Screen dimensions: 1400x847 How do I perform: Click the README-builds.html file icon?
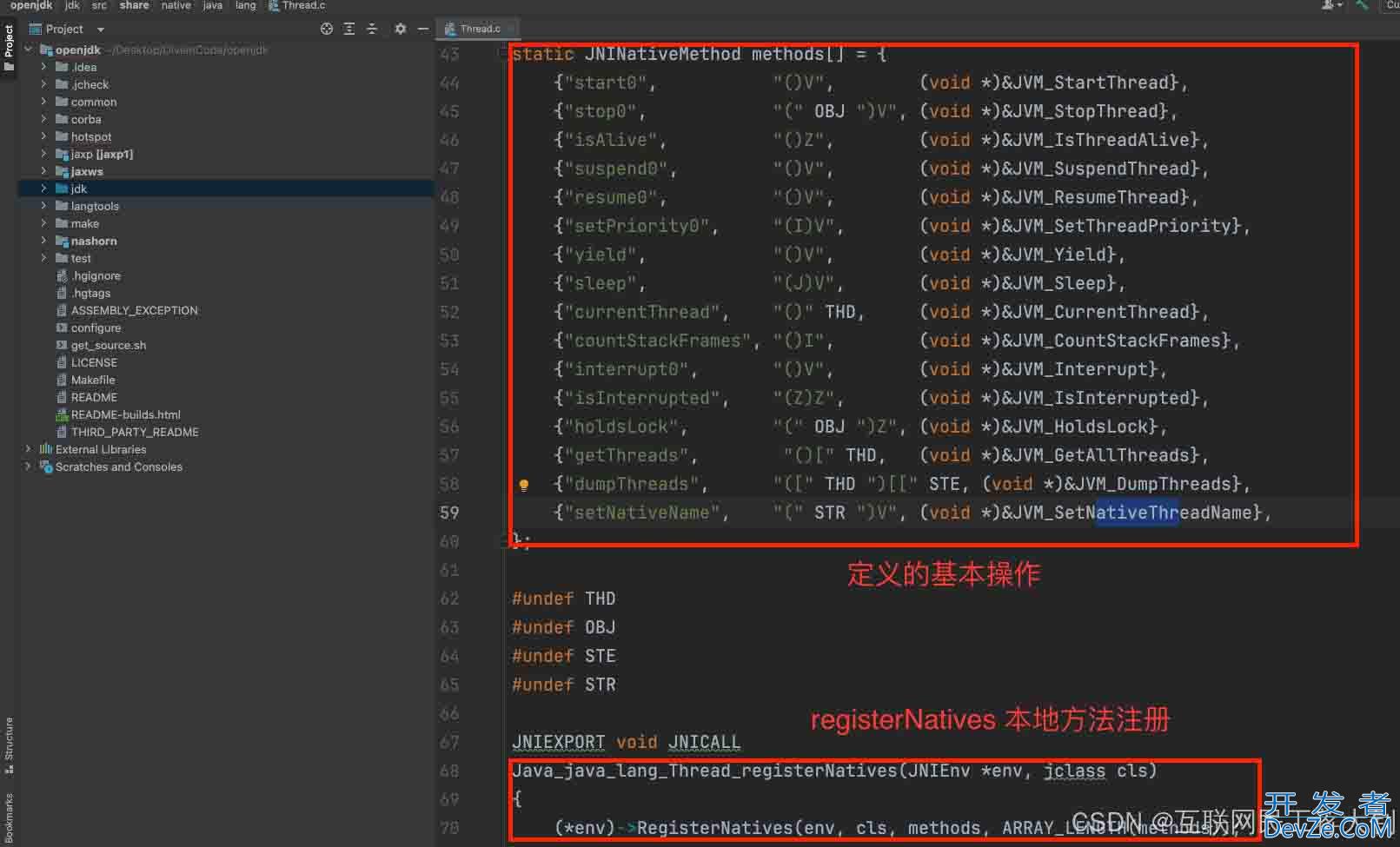62,414
